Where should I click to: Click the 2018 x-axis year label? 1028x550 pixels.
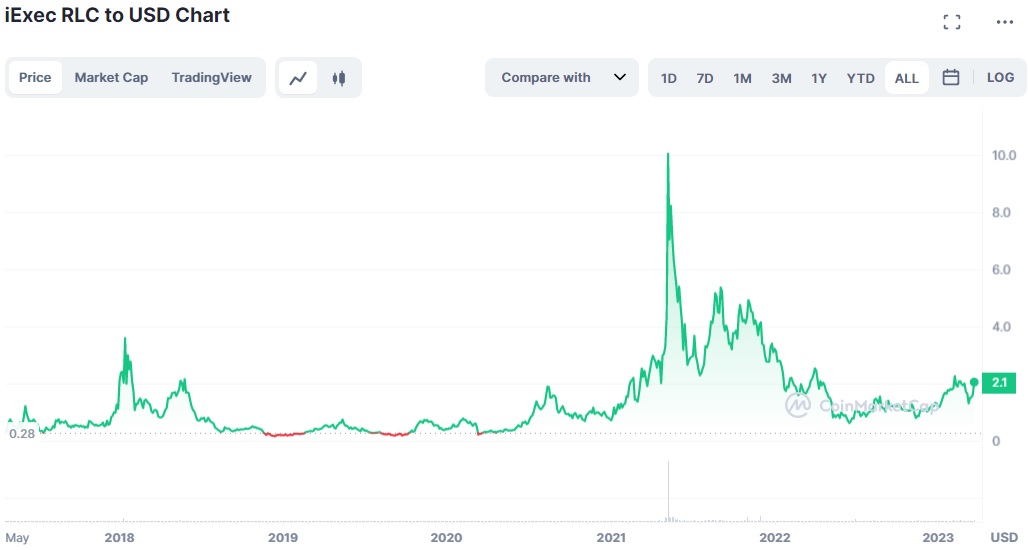119,538
